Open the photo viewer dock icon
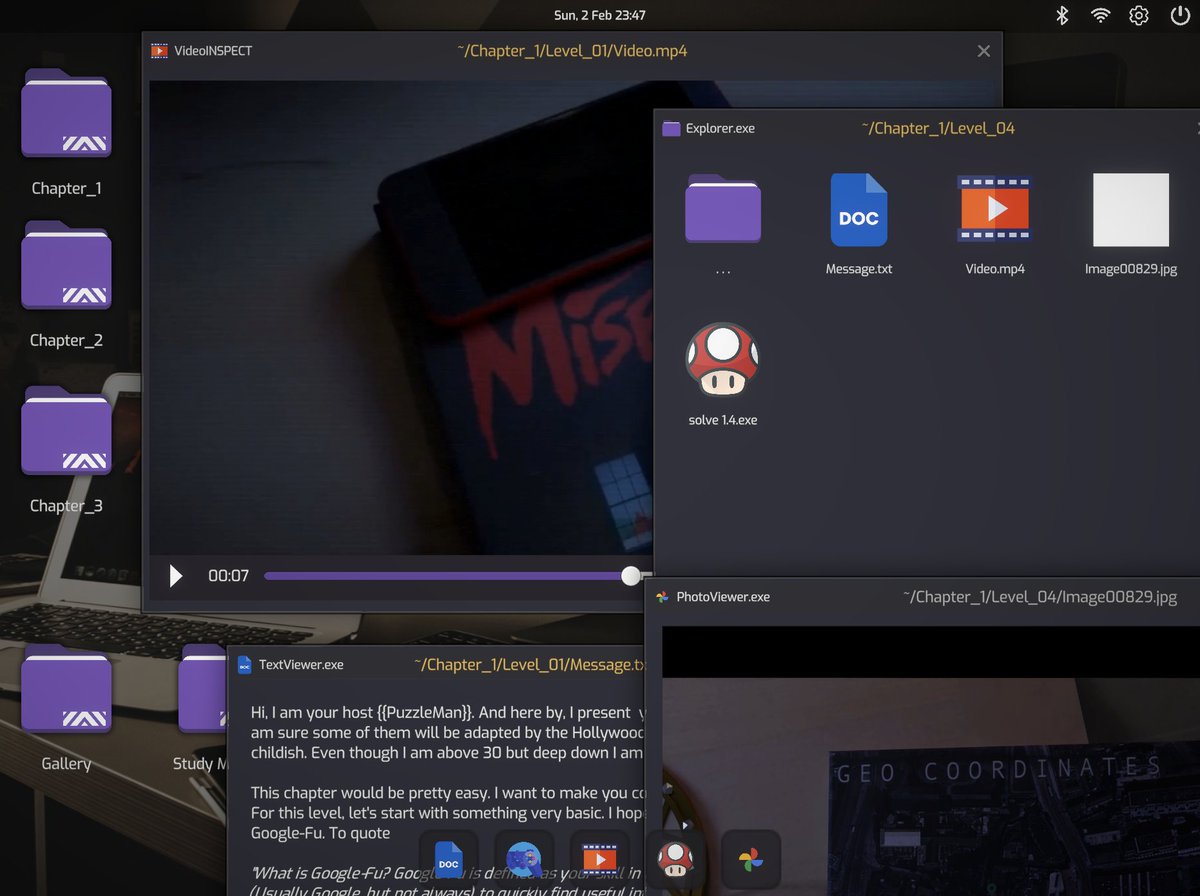1200x896 pixels. tap(751, 860)
